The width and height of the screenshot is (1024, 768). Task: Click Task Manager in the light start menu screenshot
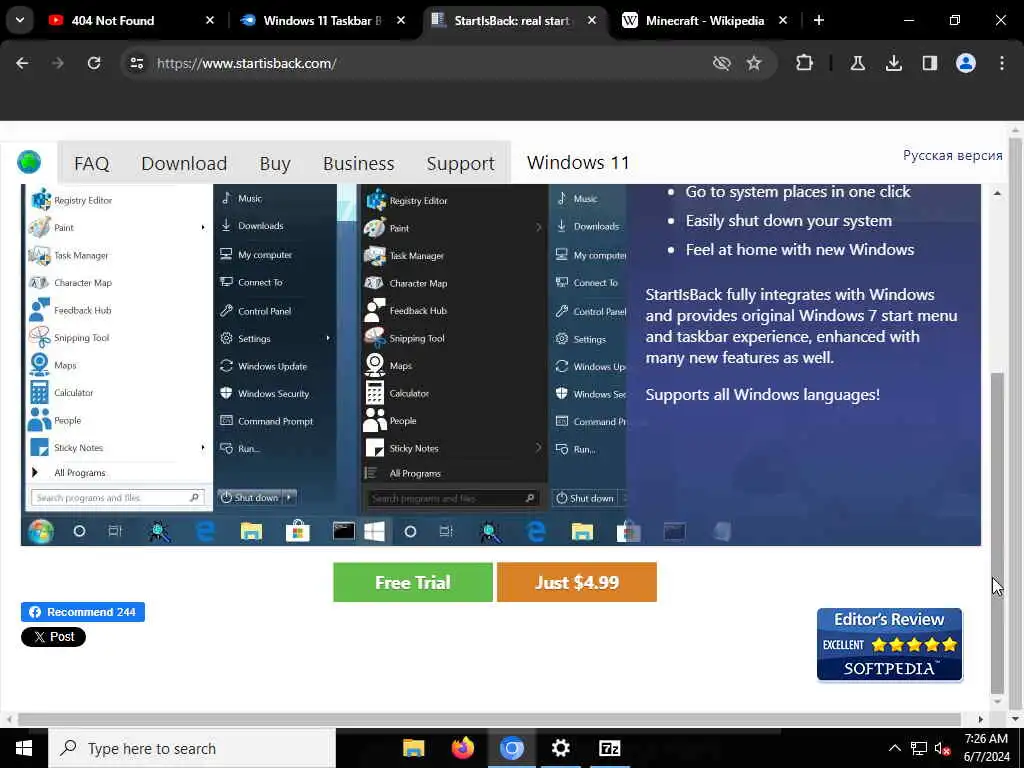click(81, 255)
